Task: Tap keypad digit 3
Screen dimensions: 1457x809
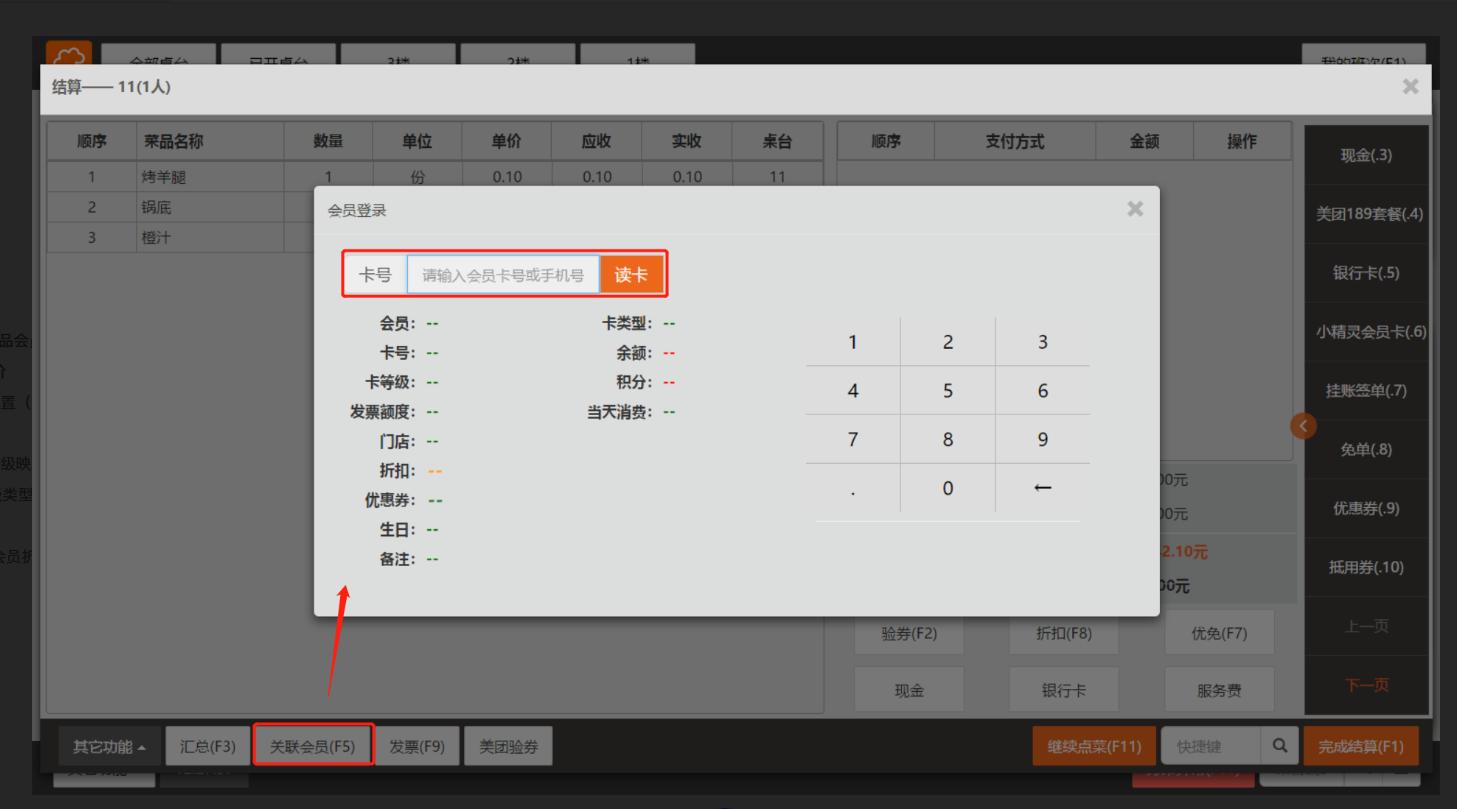Action: pyautogui.click(x=1042, y=342)
